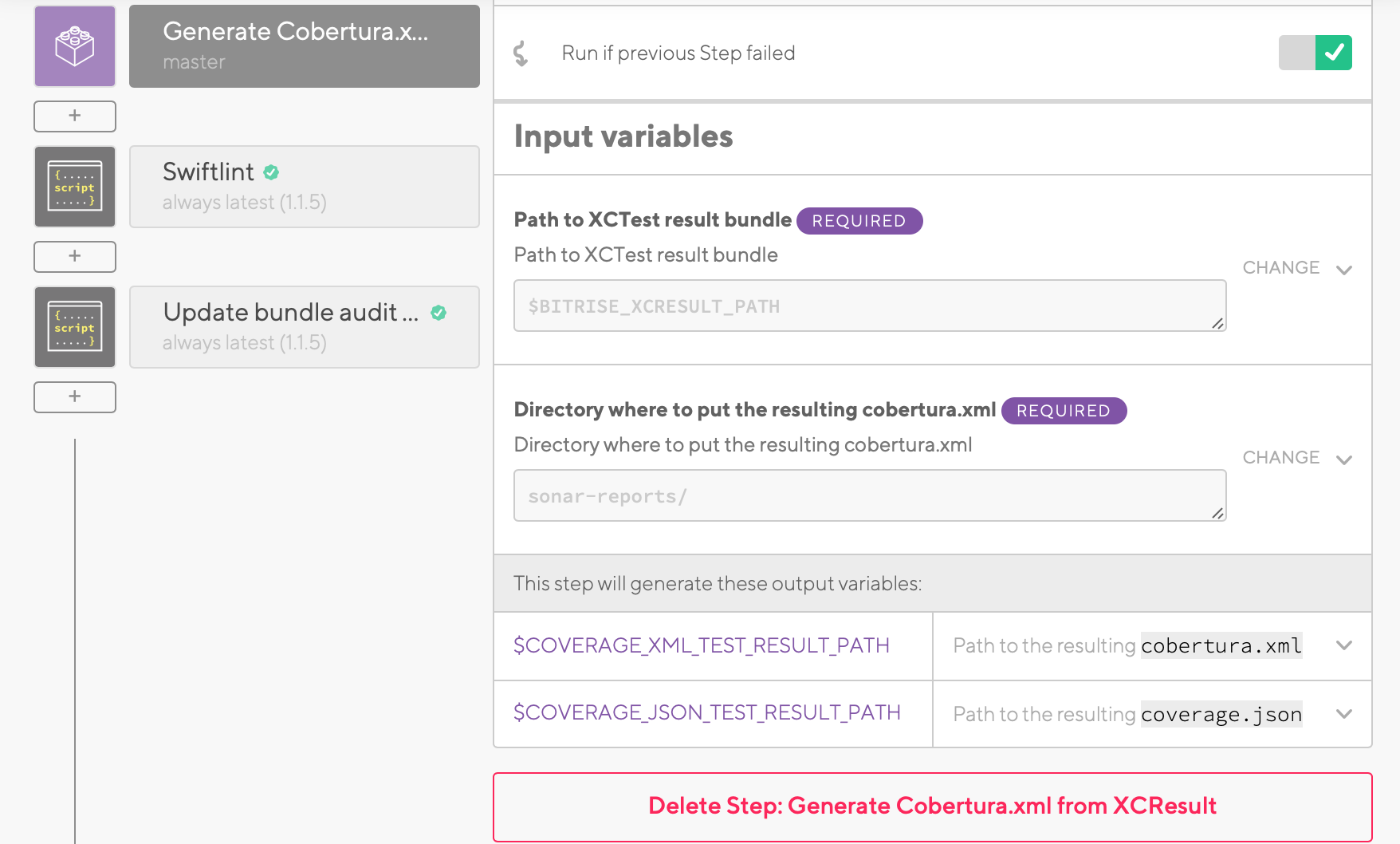The image size is (1400, 844).
Task: Expand CHANGE for XCTest result bundle path
Action: [1296, 268]
